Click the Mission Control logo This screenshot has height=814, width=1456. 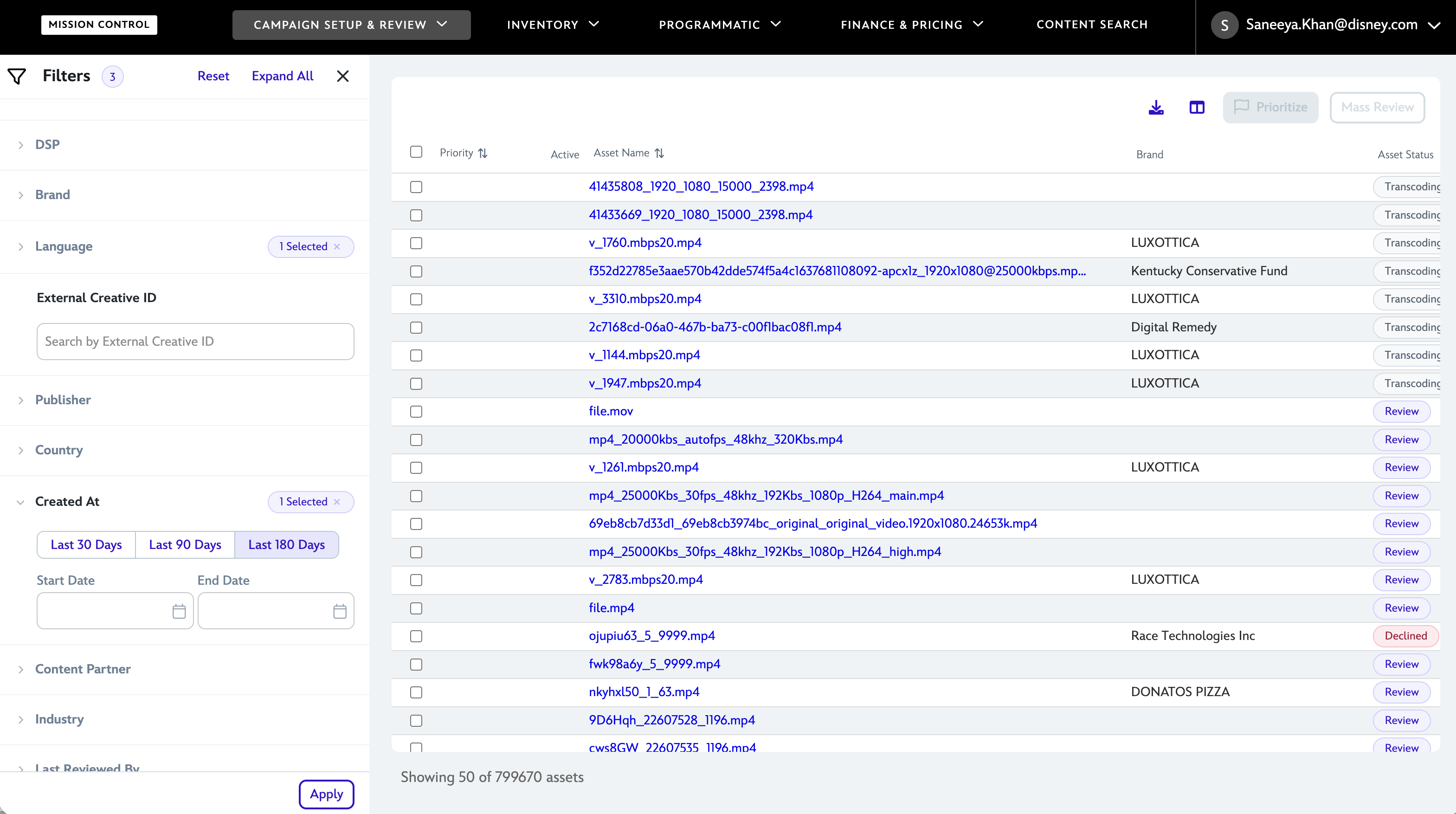pos(99,24)
